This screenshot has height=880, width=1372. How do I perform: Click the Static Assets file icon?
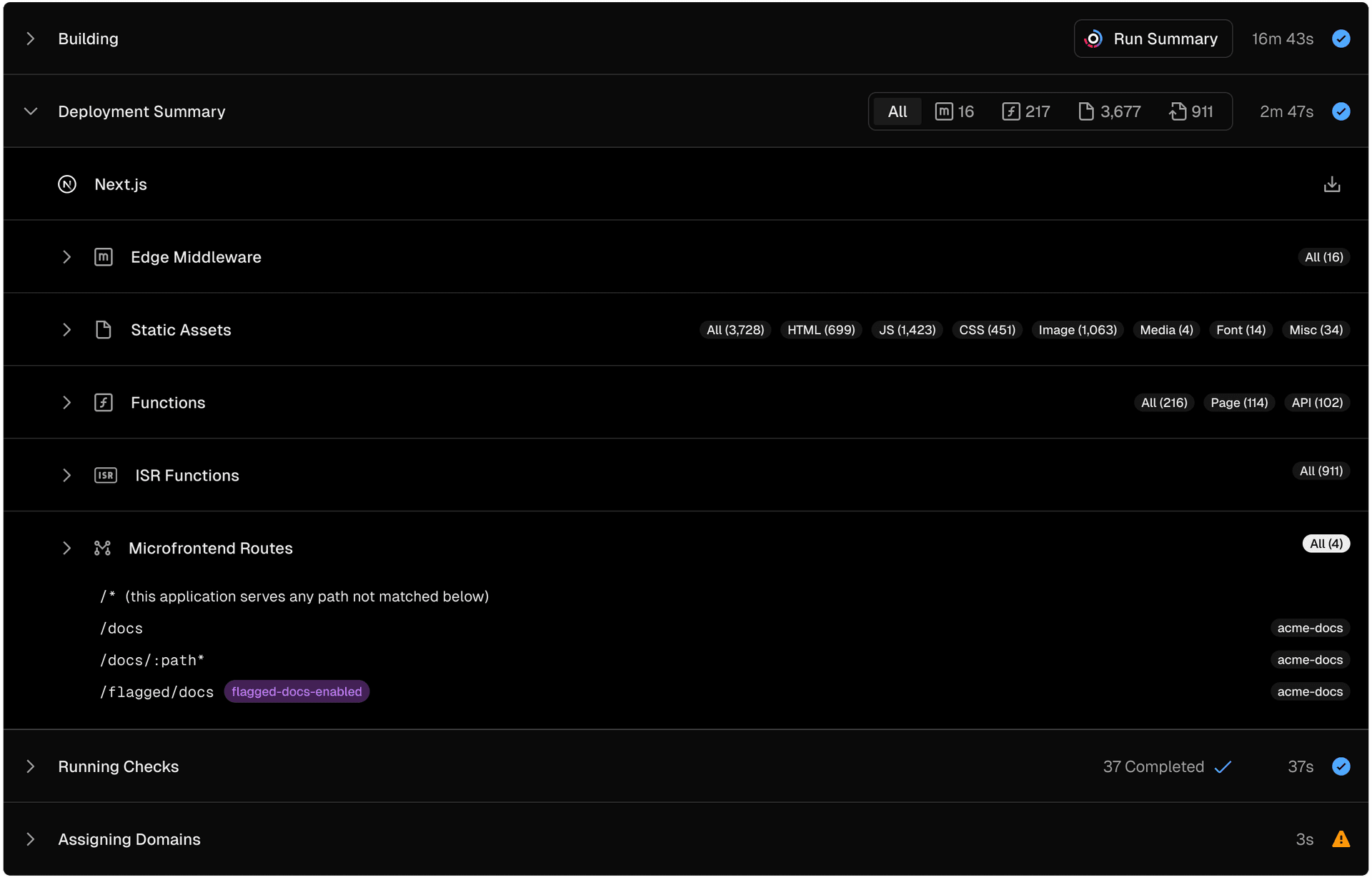coord(104,329)
